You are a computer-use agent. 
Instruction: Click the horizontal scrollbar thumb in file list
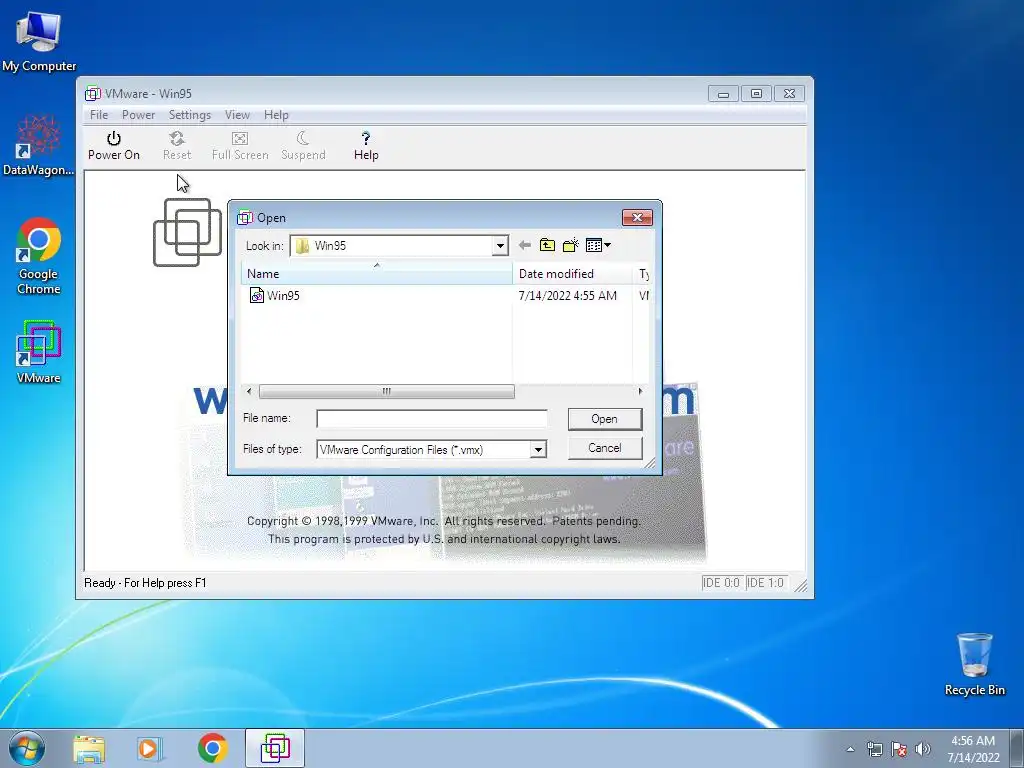pyautogui.click(x=387, y=391)
